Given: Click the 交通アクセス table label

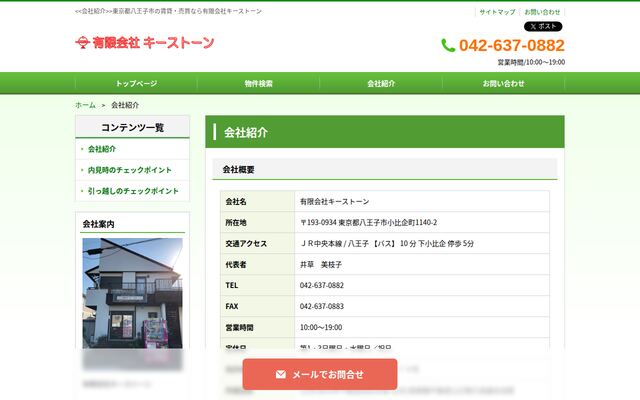Looking at the screenshot, I should coord(246,243).
